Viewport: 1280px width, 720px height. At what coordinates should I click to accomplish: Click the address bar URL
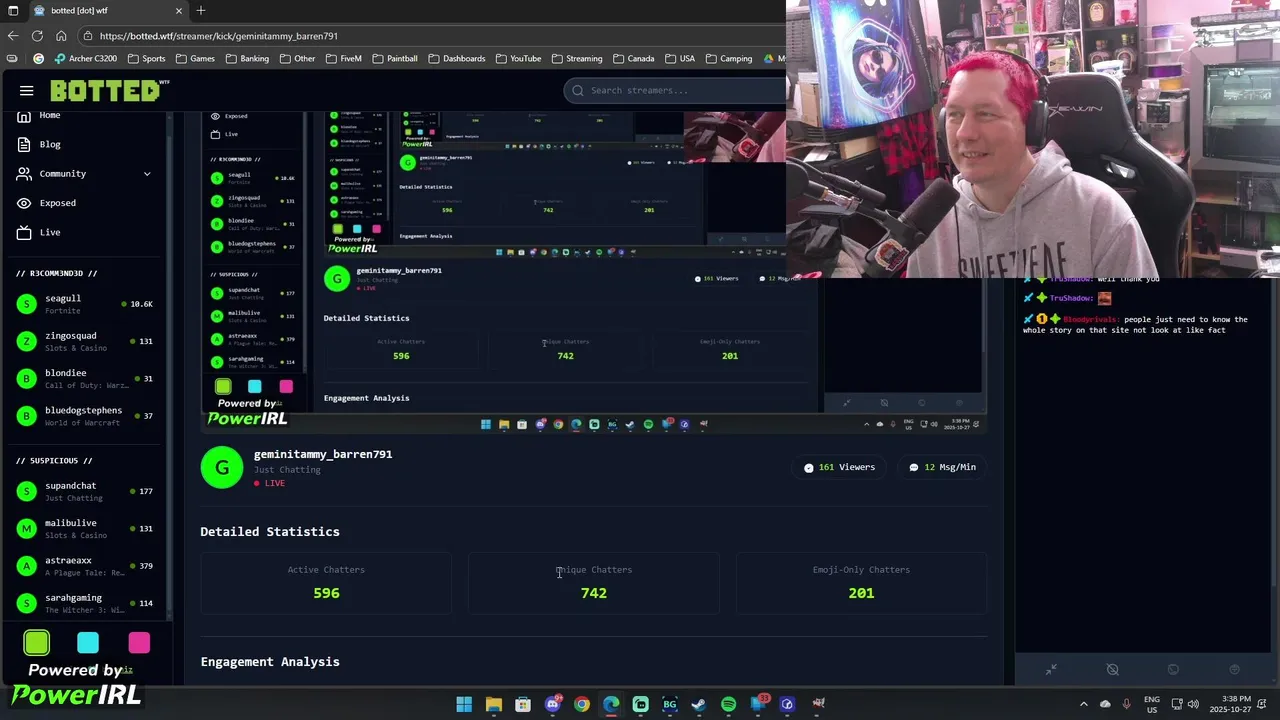coord(219,36)
